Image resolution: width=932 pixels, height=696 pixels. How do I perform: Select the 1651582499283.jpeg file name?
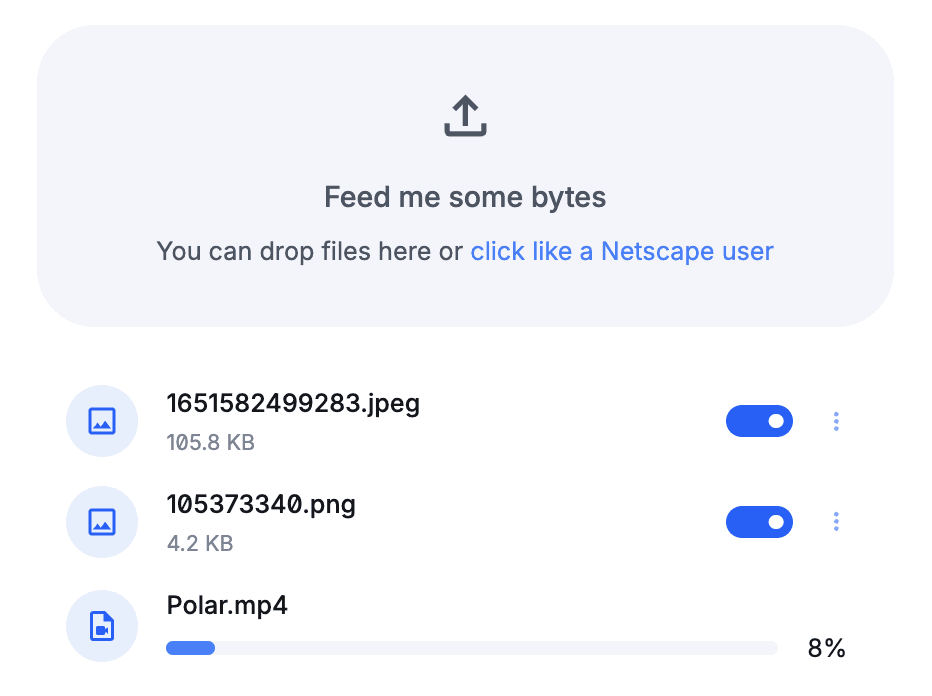point(293,404)
